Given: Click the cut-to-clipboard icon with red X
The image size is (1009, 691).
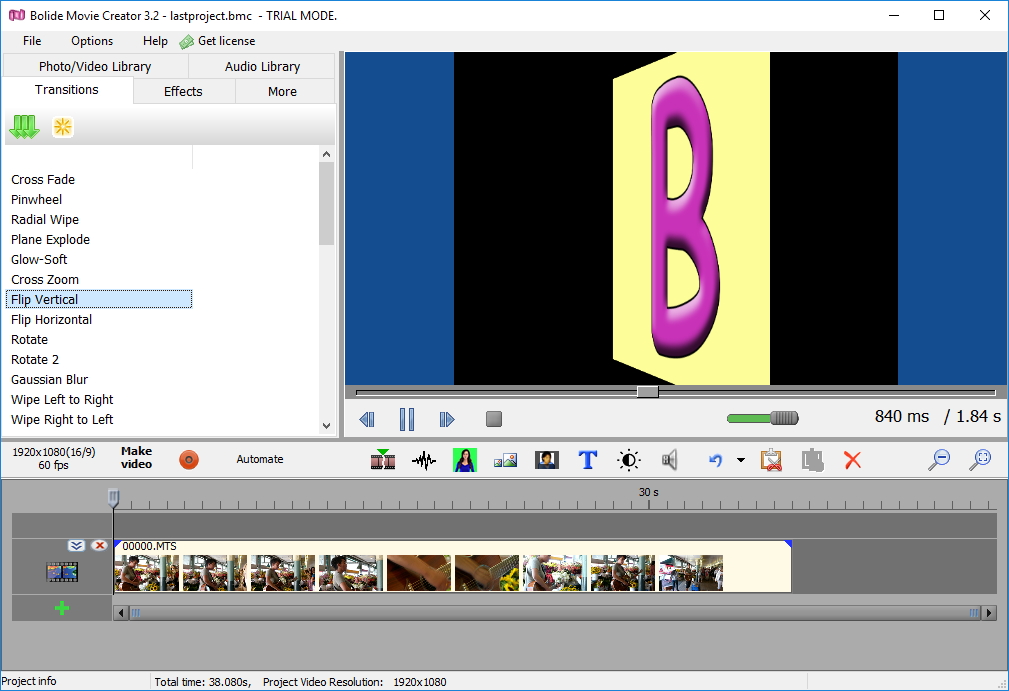Looking at the screenshot, I should click(x=771, y=460).
